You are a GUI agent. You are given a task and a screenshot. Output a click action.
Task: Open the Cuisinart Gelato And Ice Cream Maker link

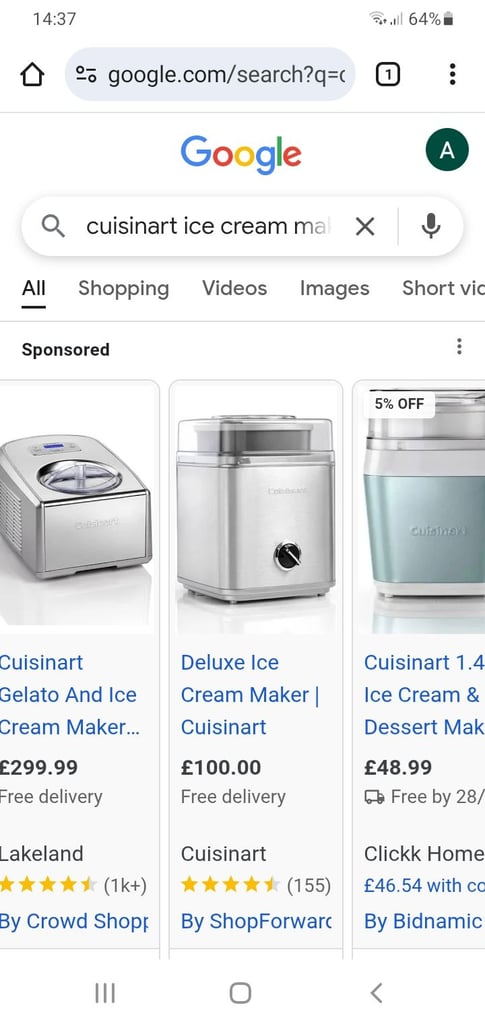69,695
